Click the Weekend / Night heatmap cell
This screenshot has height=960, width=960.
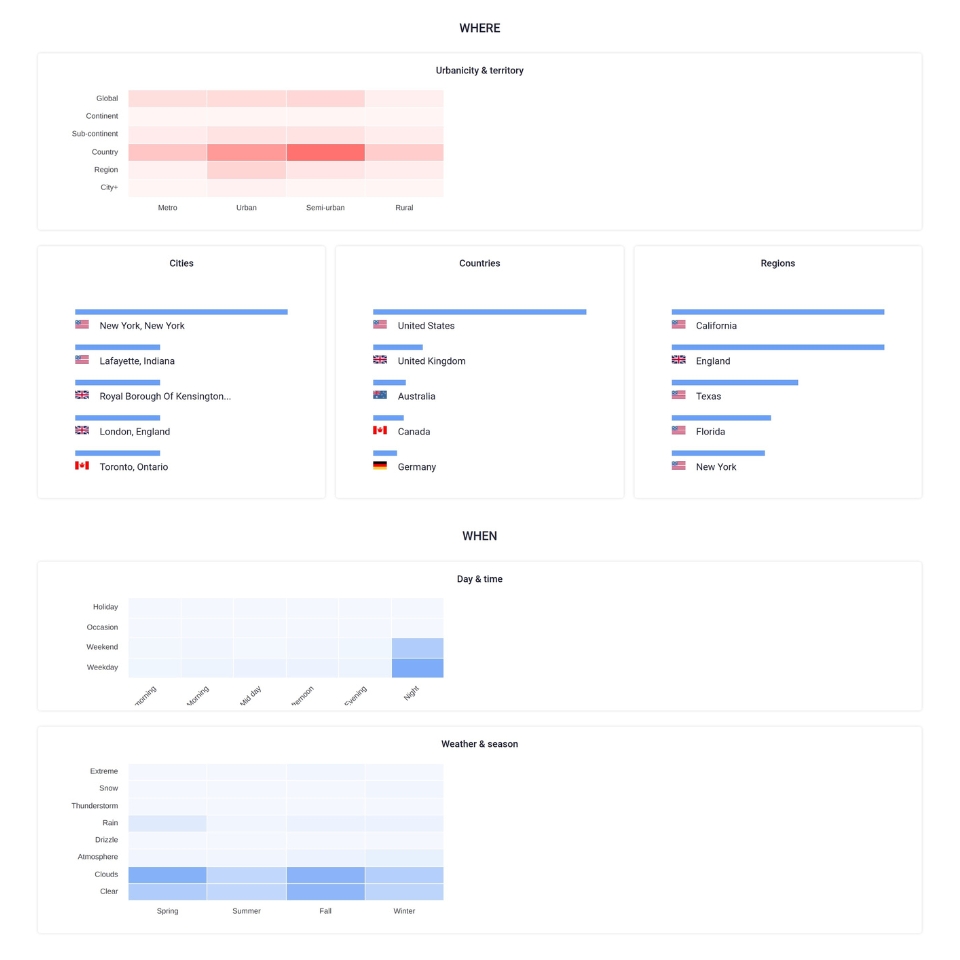[417, 648]
